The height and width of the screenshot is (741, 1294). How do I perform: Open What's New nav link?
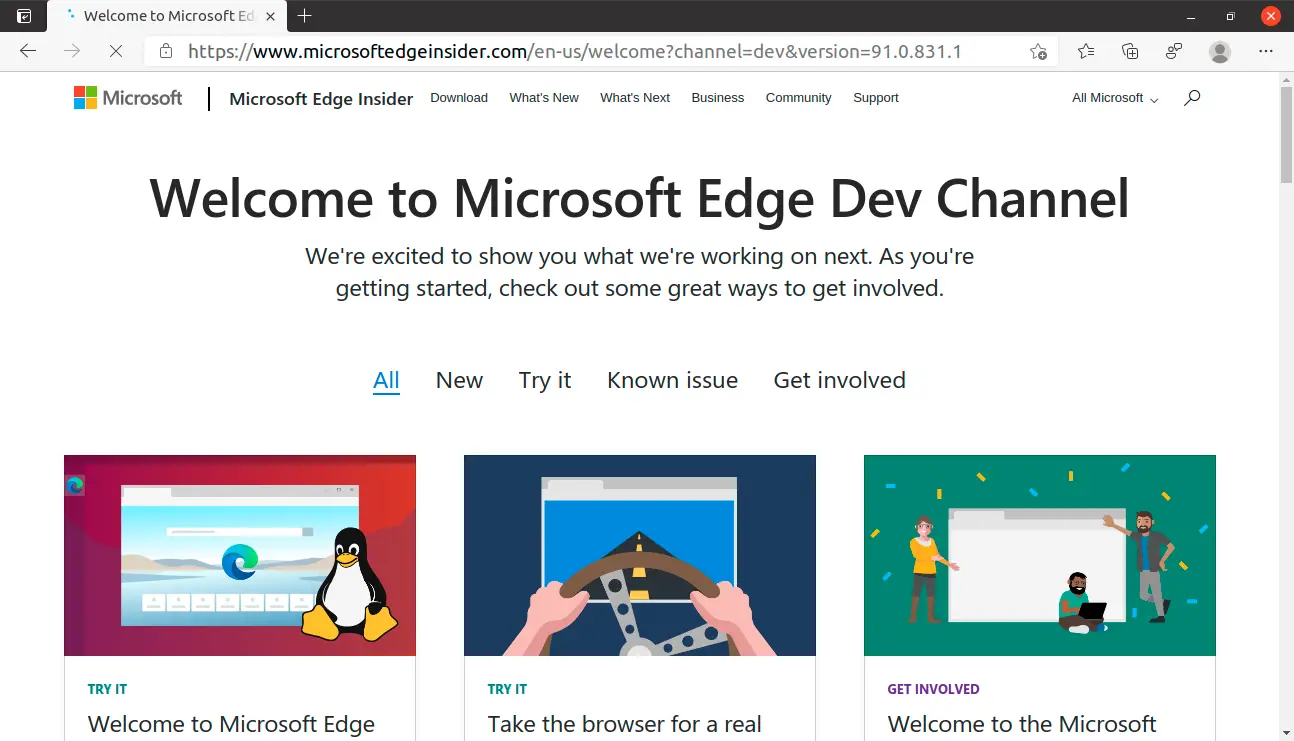[544, 98]
